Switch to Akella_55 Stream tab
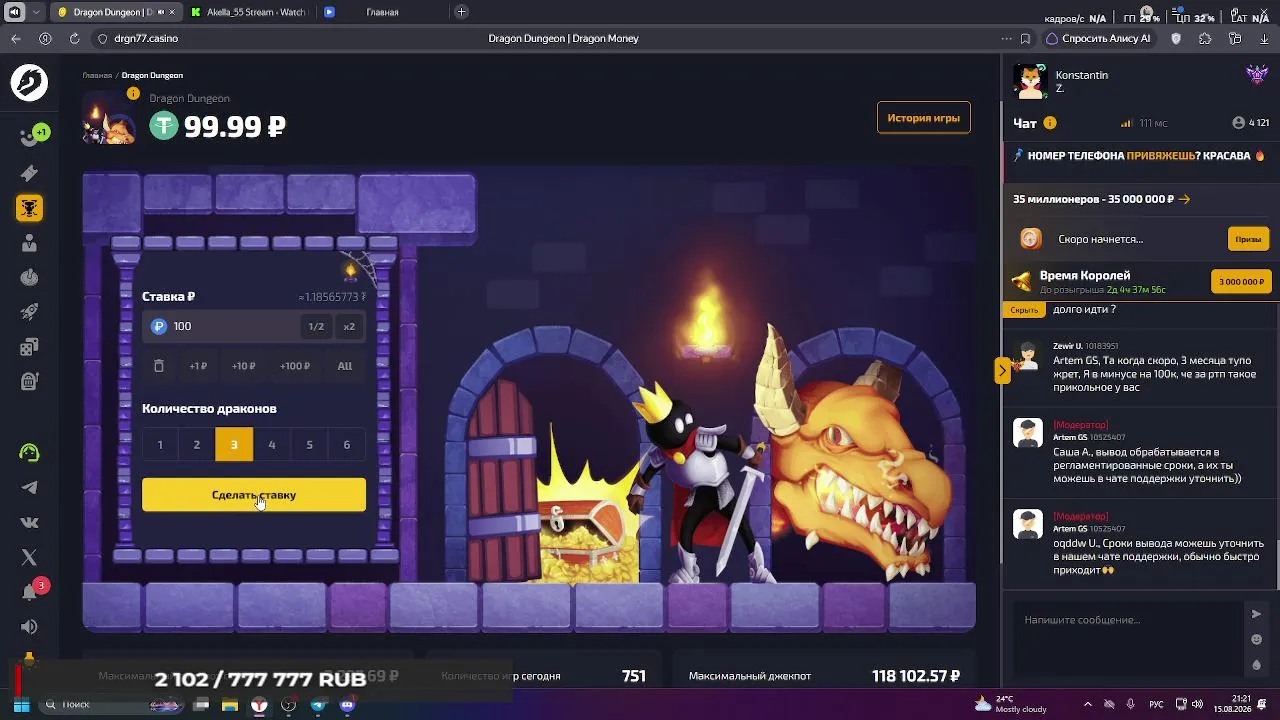 click(249, 12)
